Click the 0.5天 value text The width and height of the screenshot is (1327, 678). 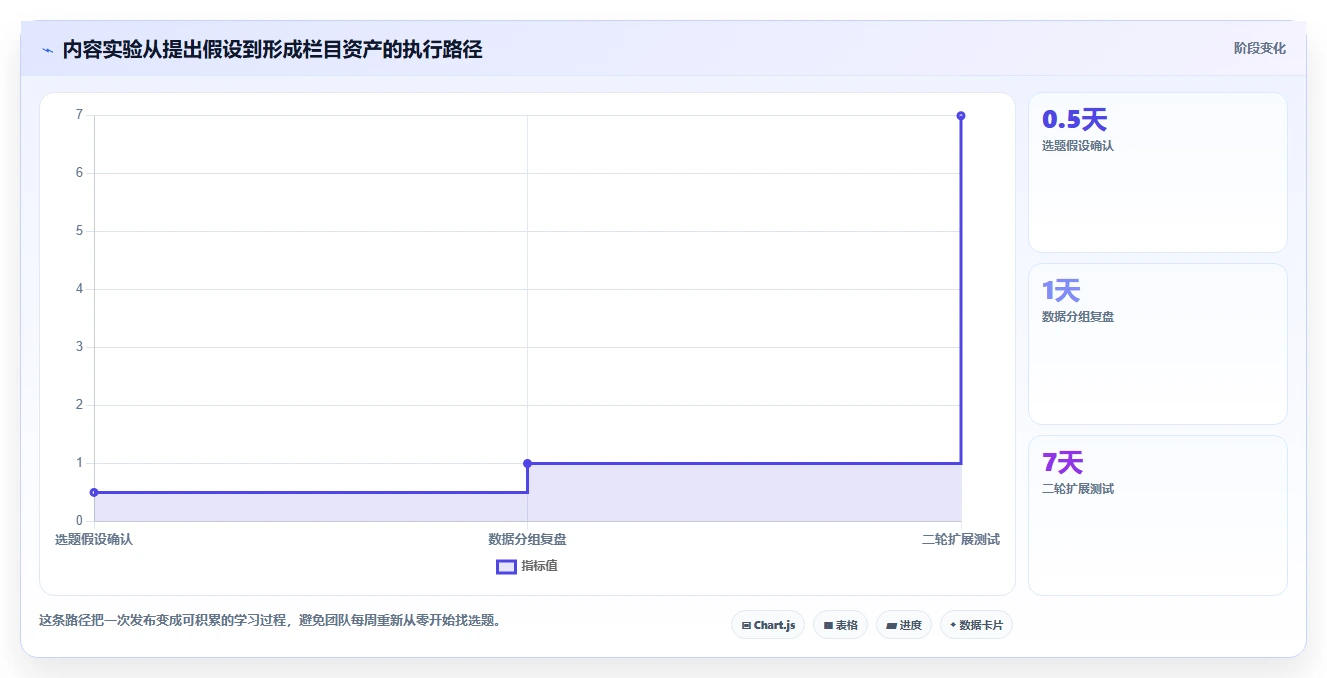[x=1074, y=120]
